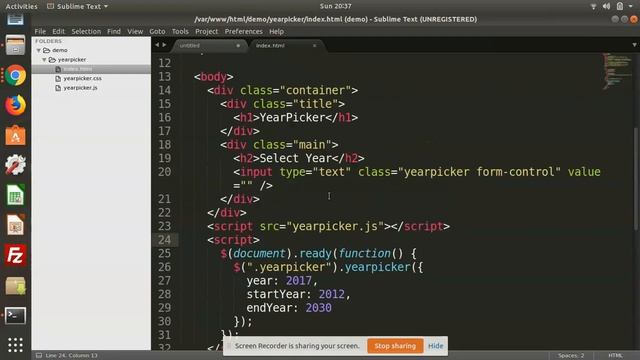Click file icon beside yearpicker.js
Image resolution: width=640 pixels, height=360 pixels.
pyautogui.click(x=58, y=88)
